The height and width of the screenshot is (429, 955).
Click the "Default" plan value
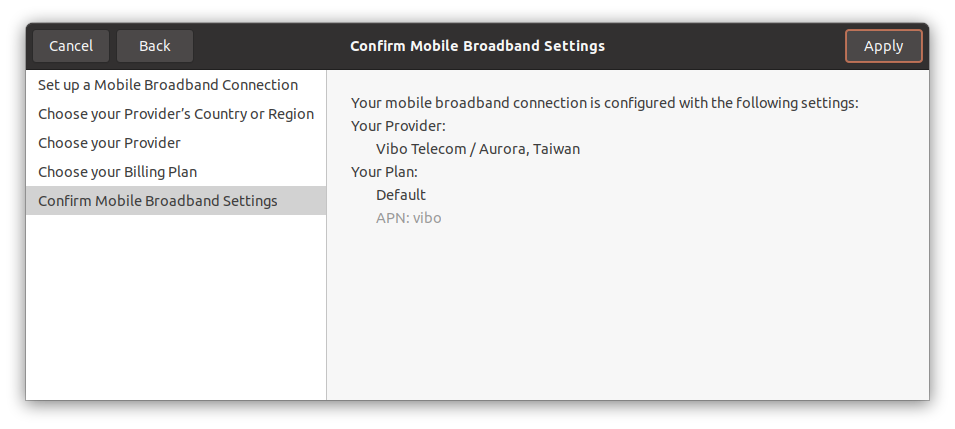coord(401,195)
